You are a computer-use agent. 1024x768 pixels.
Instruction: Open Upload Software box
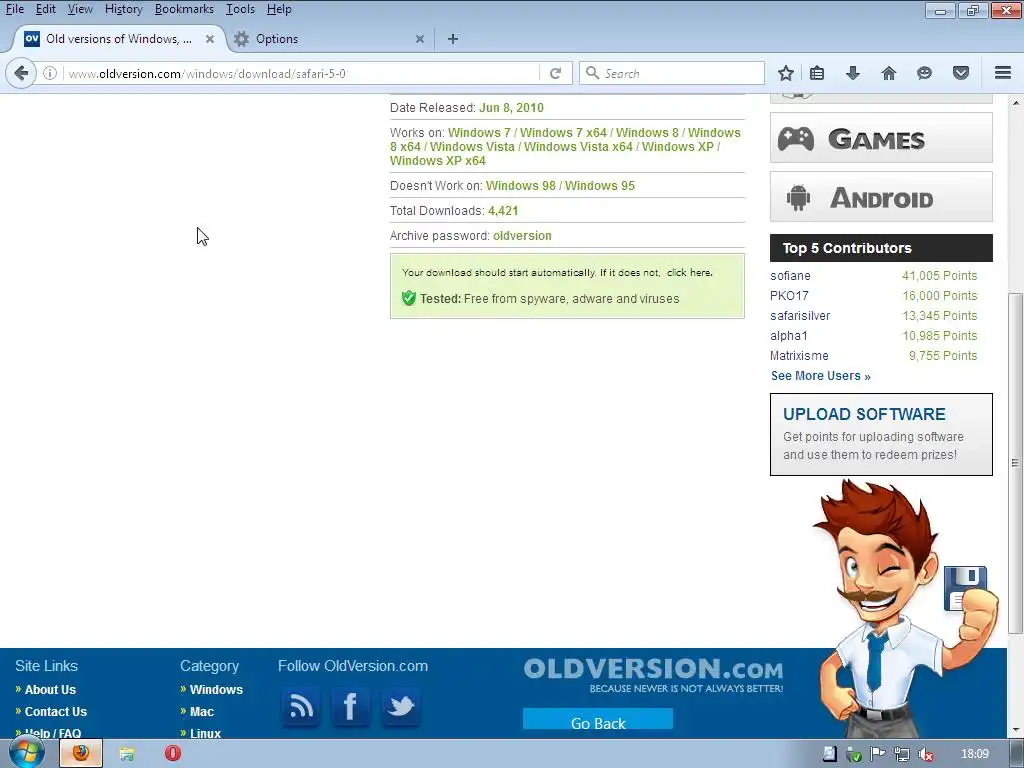[x=881, y=434]
